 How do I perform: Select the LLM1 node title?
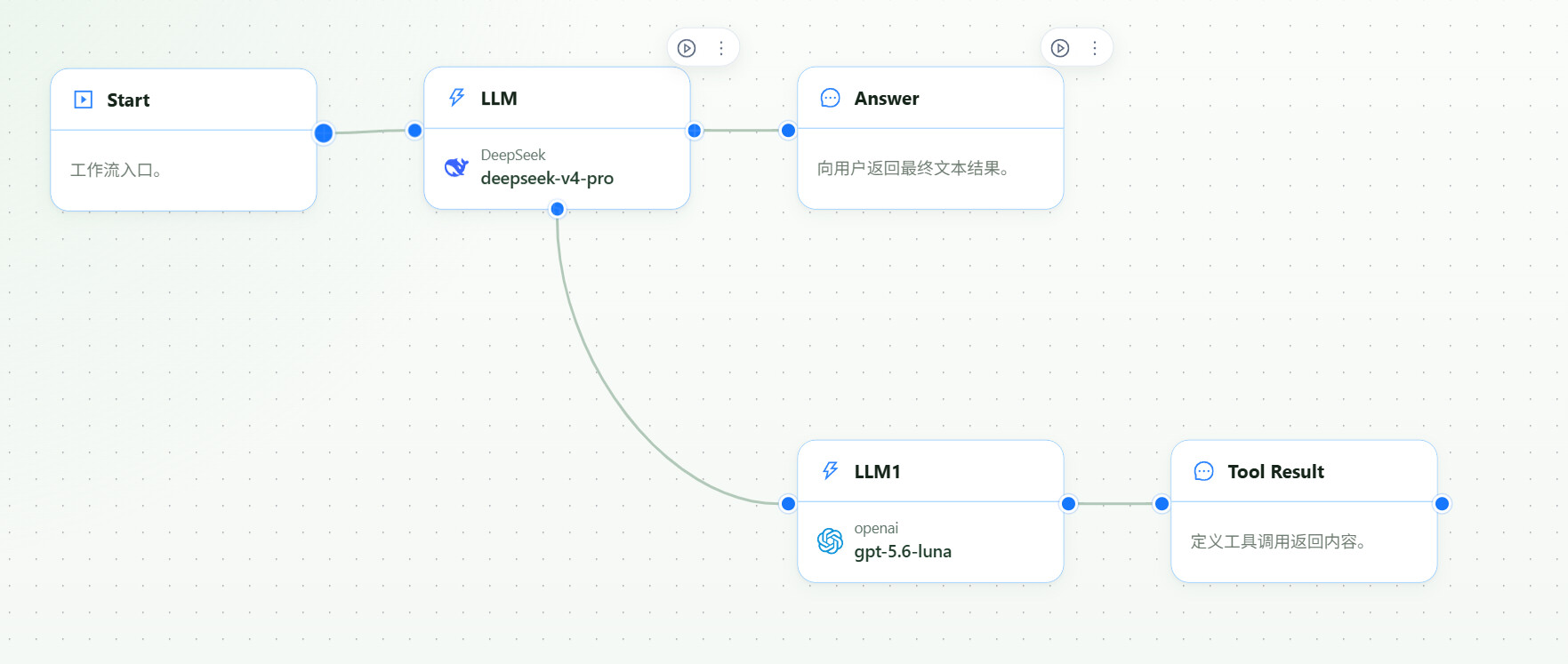[x=878, y=471]
